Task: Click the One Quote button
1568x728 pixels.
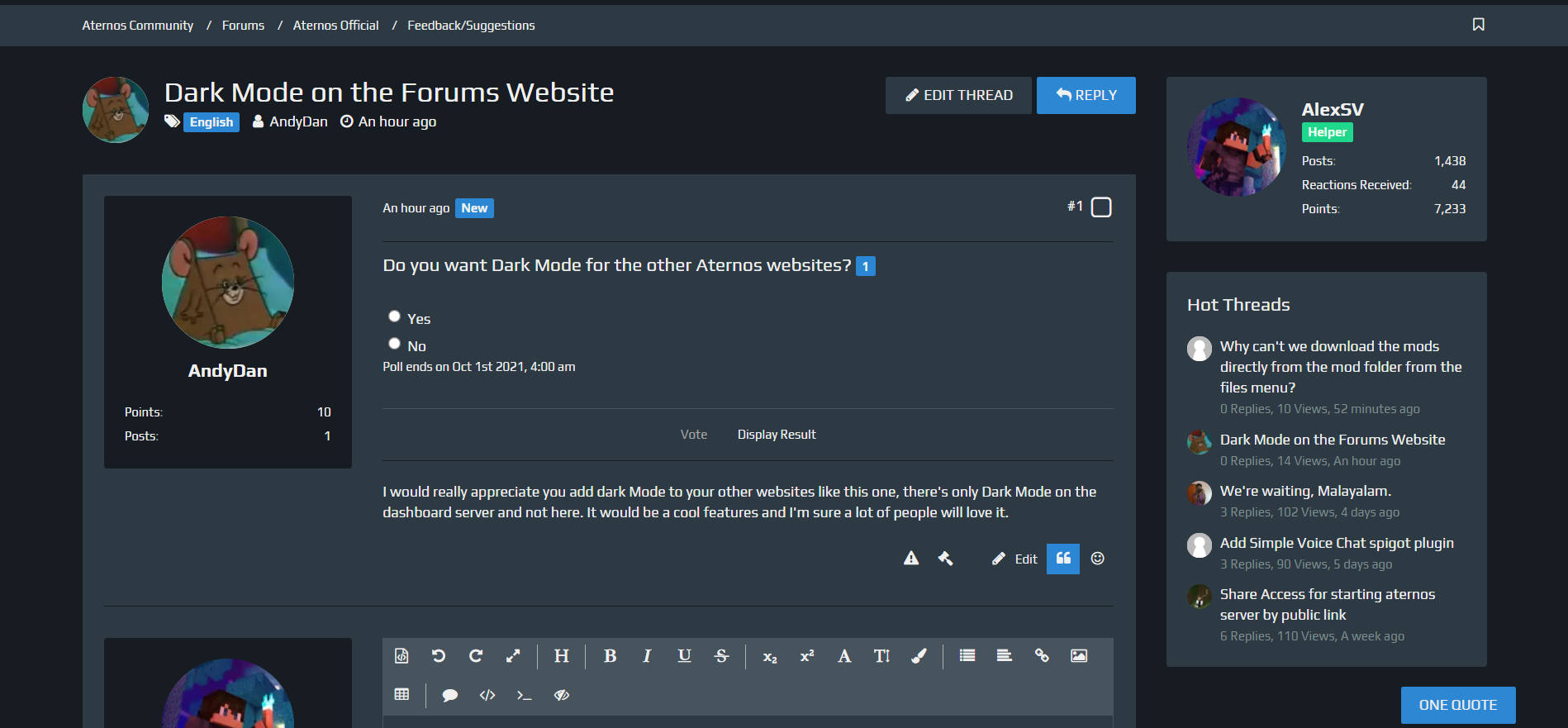Action: click(1458, 705)
